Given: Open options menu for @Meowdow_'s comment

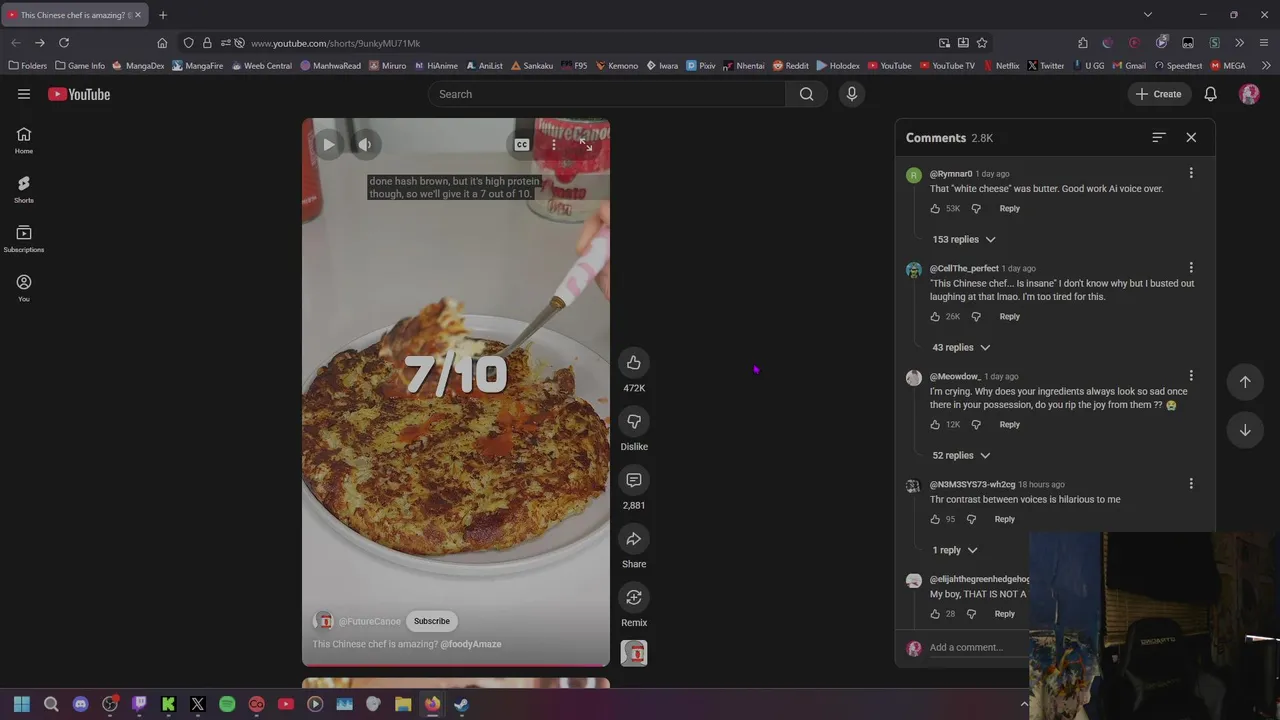Looking at the screenshot, I should tap(1191, 376).
